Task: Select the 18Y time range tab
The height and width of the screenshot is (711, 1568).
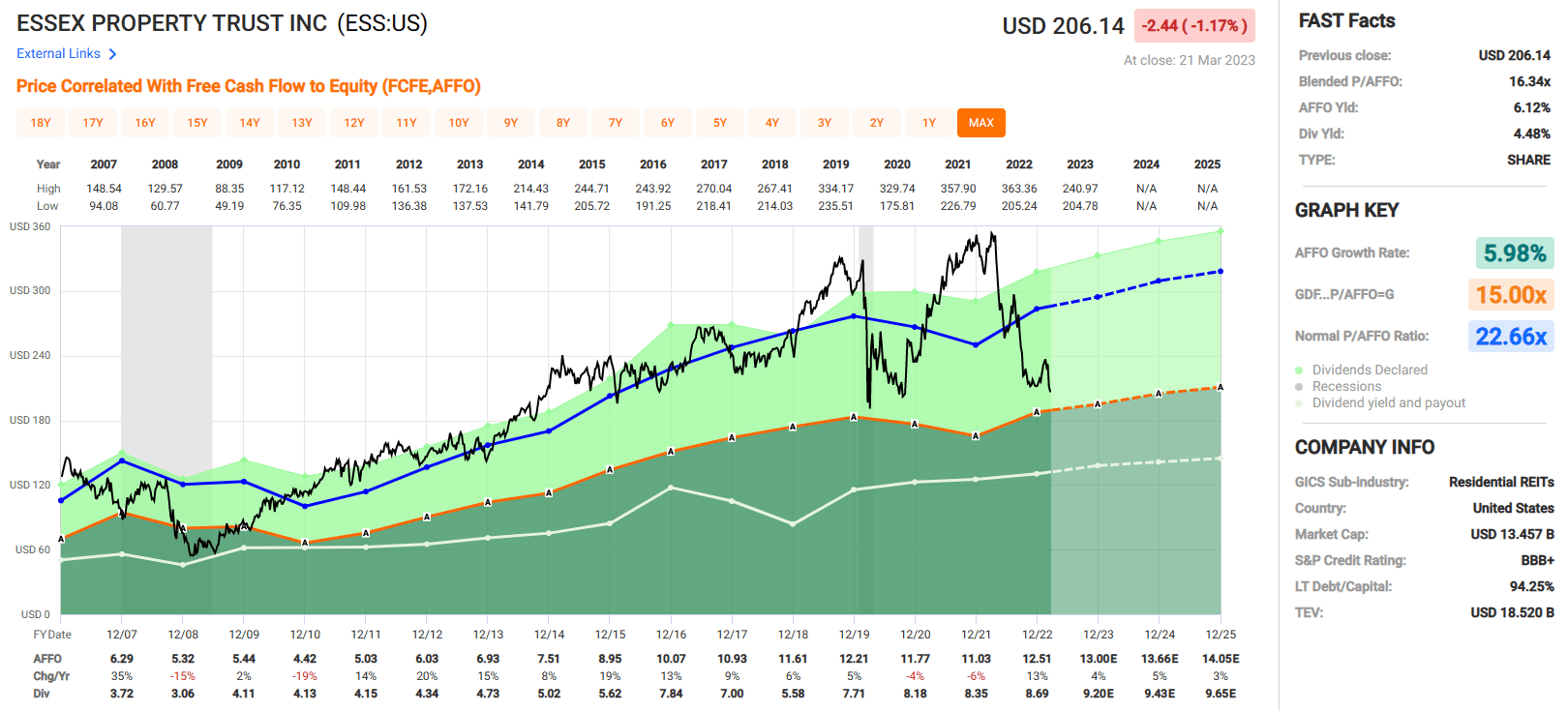Action: point(41,123)
